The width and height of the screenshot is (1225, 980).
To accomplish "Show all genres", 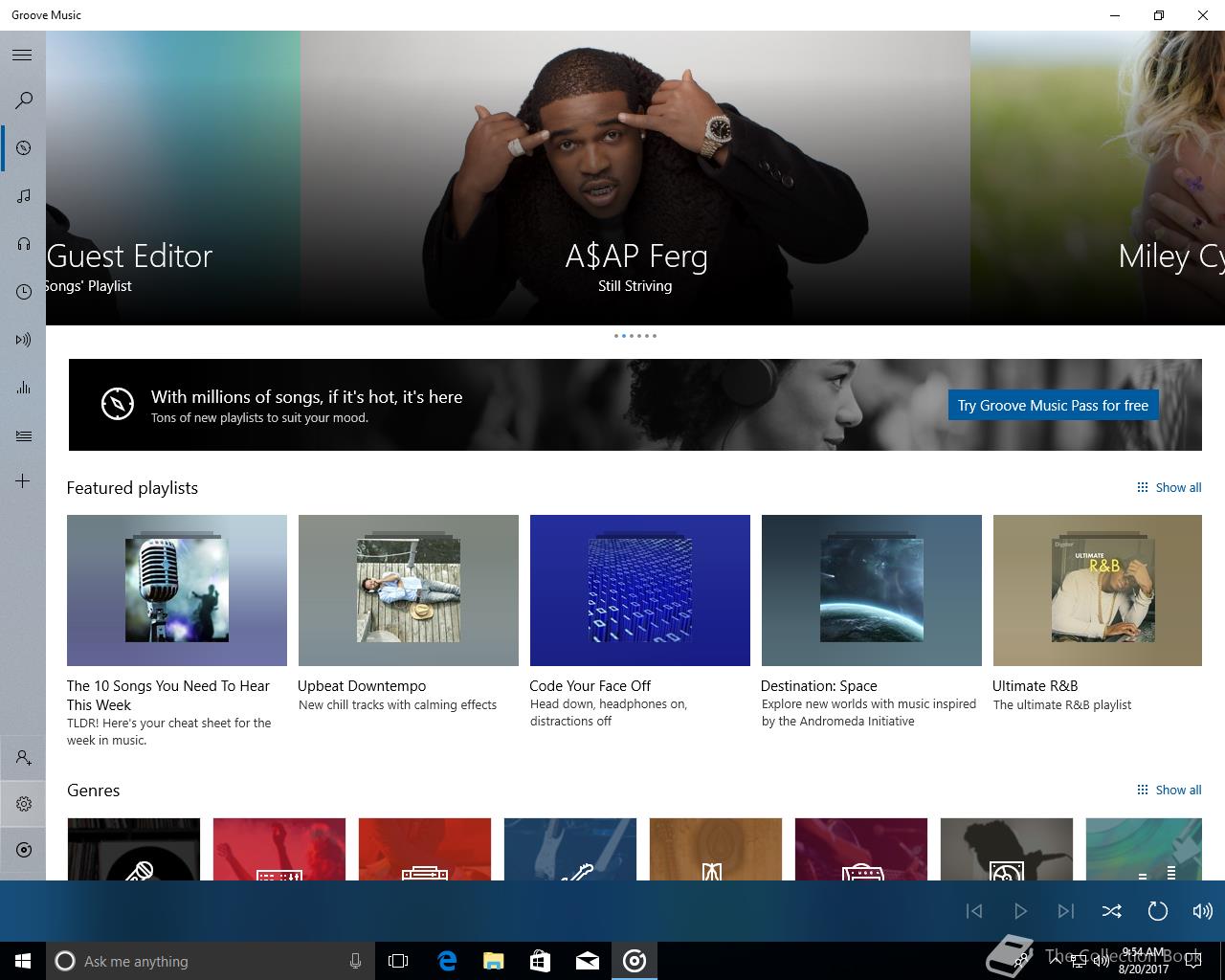I will tap(1169, 790).
